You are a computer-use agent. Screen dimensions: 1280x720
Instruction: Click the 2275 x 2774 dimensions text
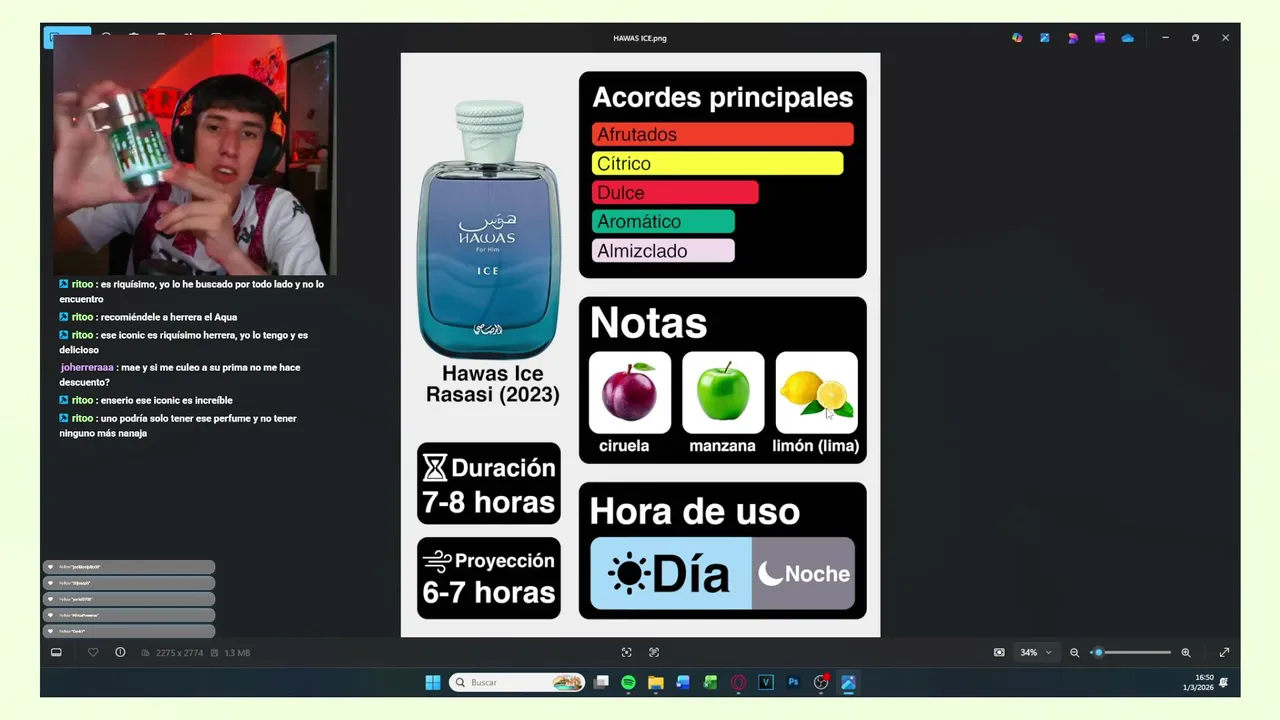[x=179, y=653]
